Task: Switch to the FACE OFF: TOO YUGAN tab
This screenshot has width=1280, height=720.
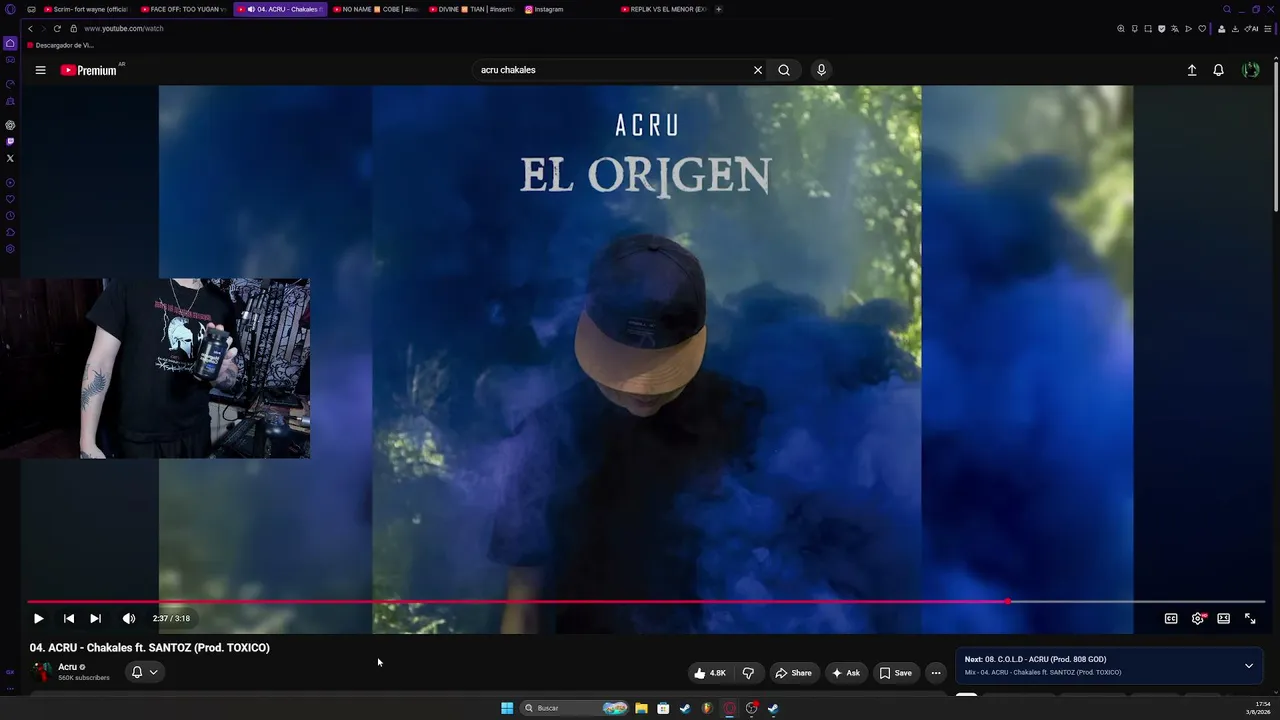Action: (x=184, y=9)
